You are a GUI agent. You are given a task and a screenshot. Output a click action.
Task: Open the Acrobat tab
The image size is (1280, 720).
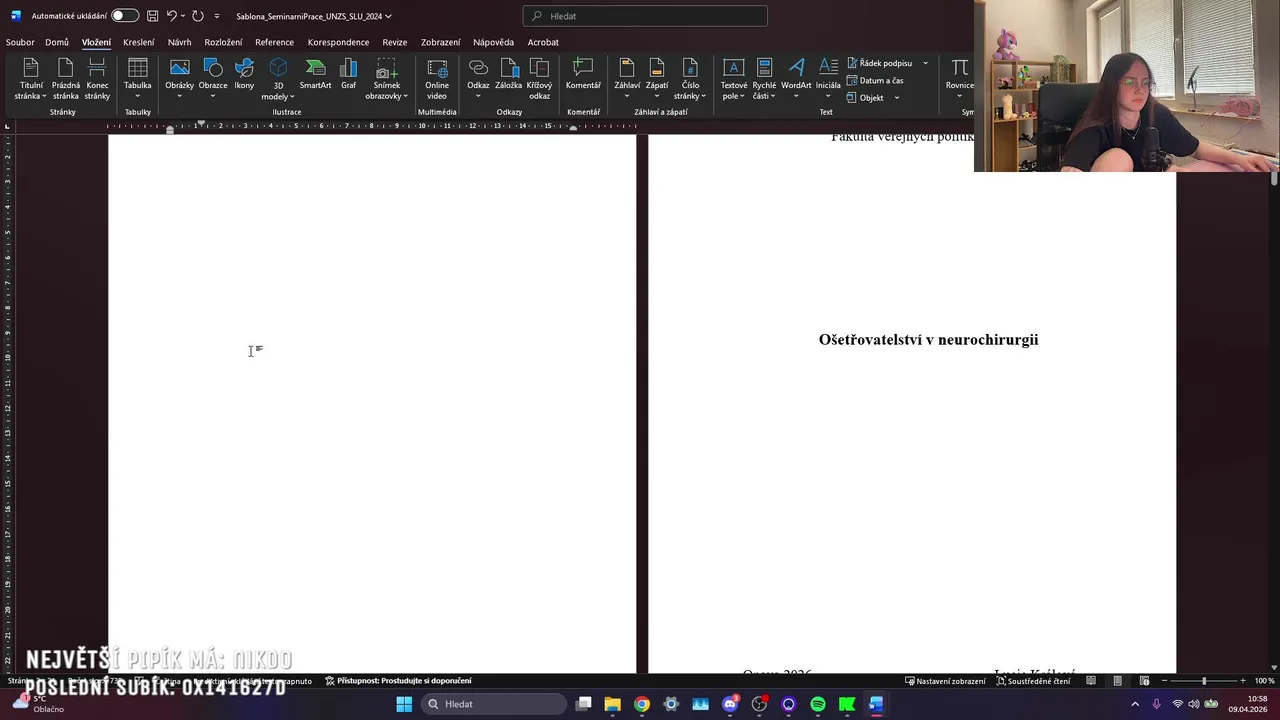coord(543,42)
